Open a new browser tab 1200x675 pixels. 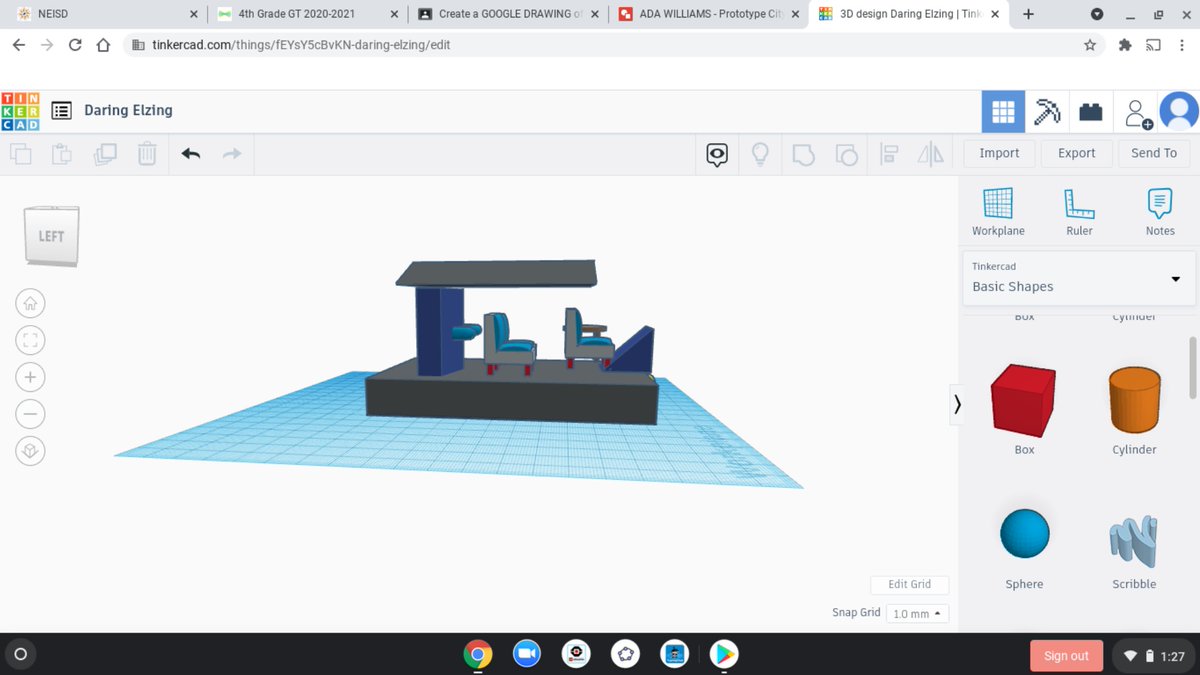1029,14
